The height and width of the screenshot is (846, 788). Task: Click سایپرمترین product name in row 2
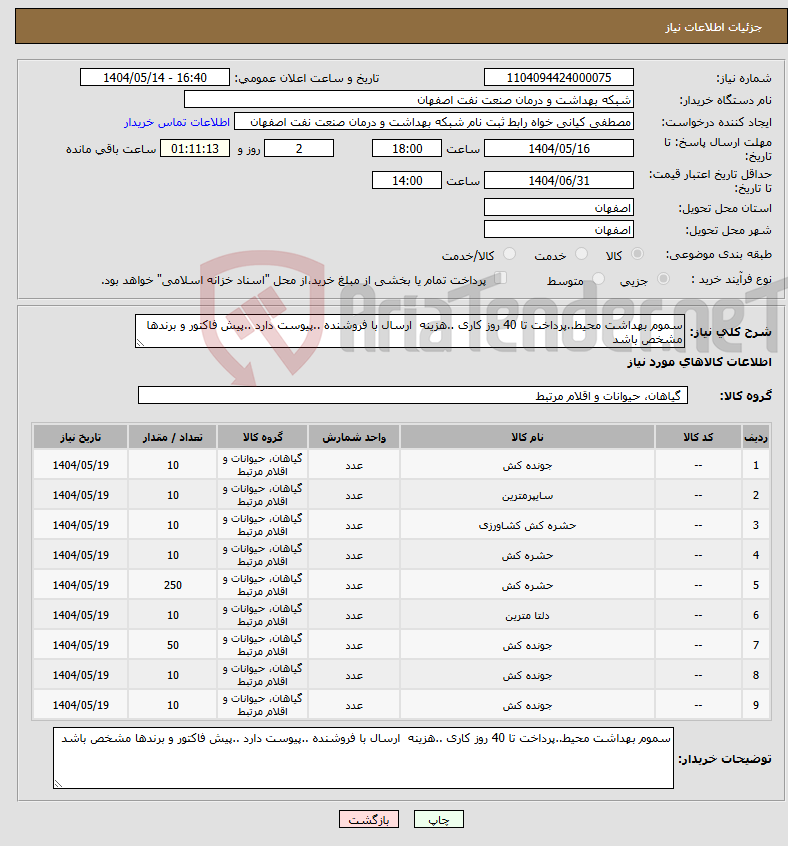pyautogui.click(x=527, y=495)
